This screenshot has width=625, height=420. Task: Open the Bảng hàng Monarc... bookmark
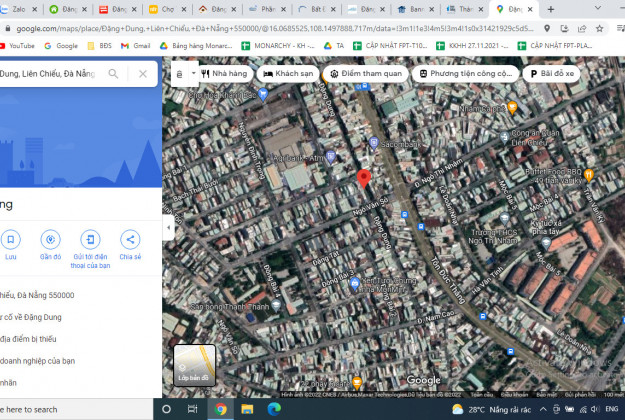click(196, 46)
